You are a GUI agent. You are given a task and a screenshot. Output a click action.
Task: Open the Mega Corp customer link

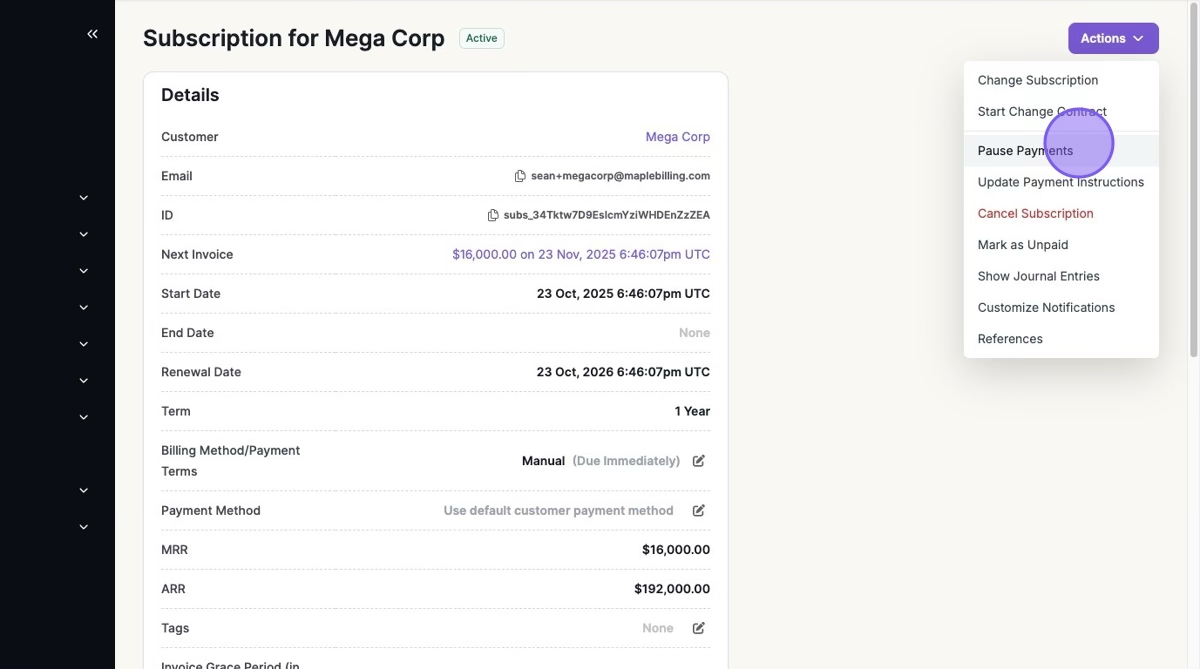(x=677, y=137)
